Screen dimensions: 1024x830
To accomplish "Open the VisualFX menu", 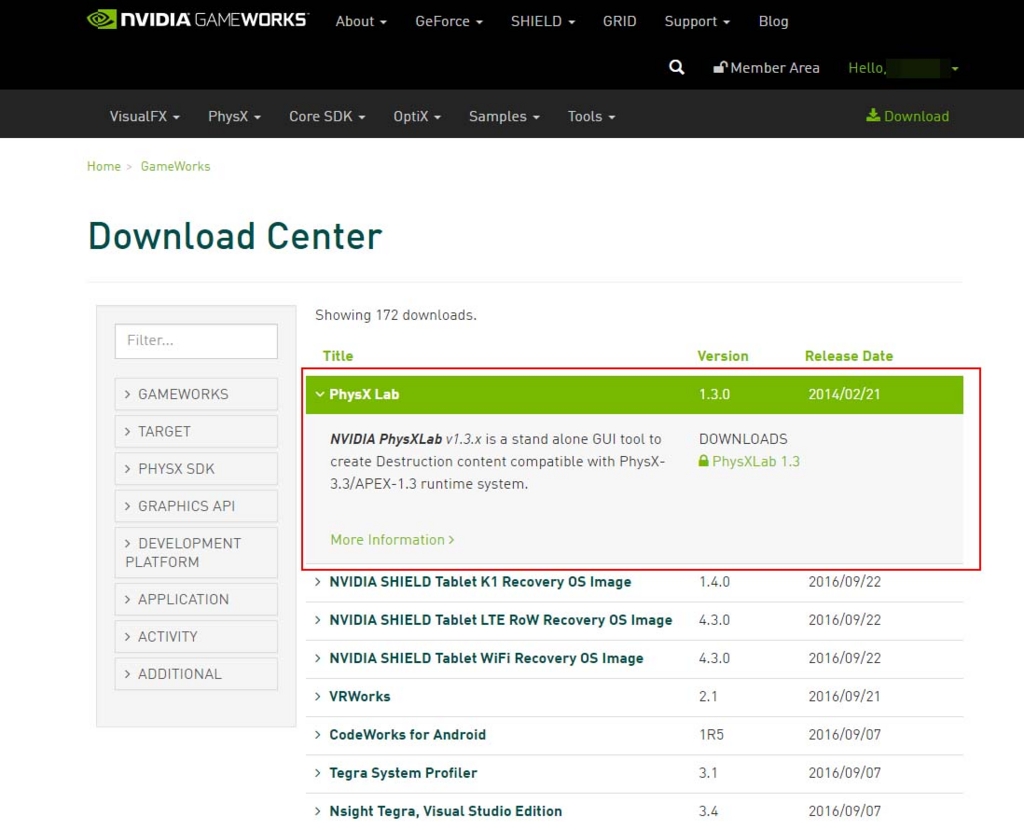I will point(144,116).
